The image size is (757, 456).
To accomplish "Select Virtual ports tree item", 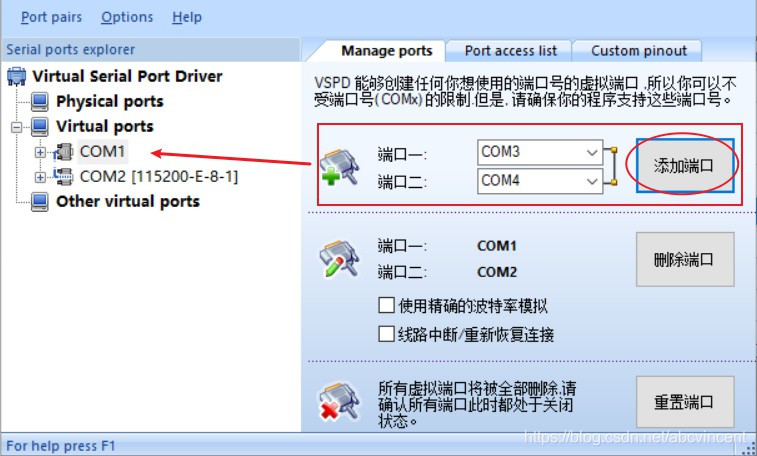I will (x=105, y=126).
